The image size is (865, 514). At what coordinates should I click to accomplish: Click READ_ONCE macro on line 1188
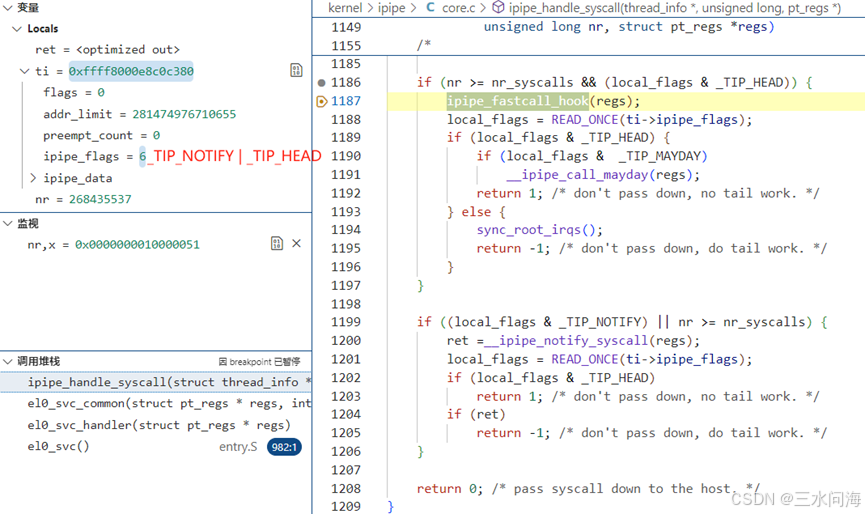(585, 120)
